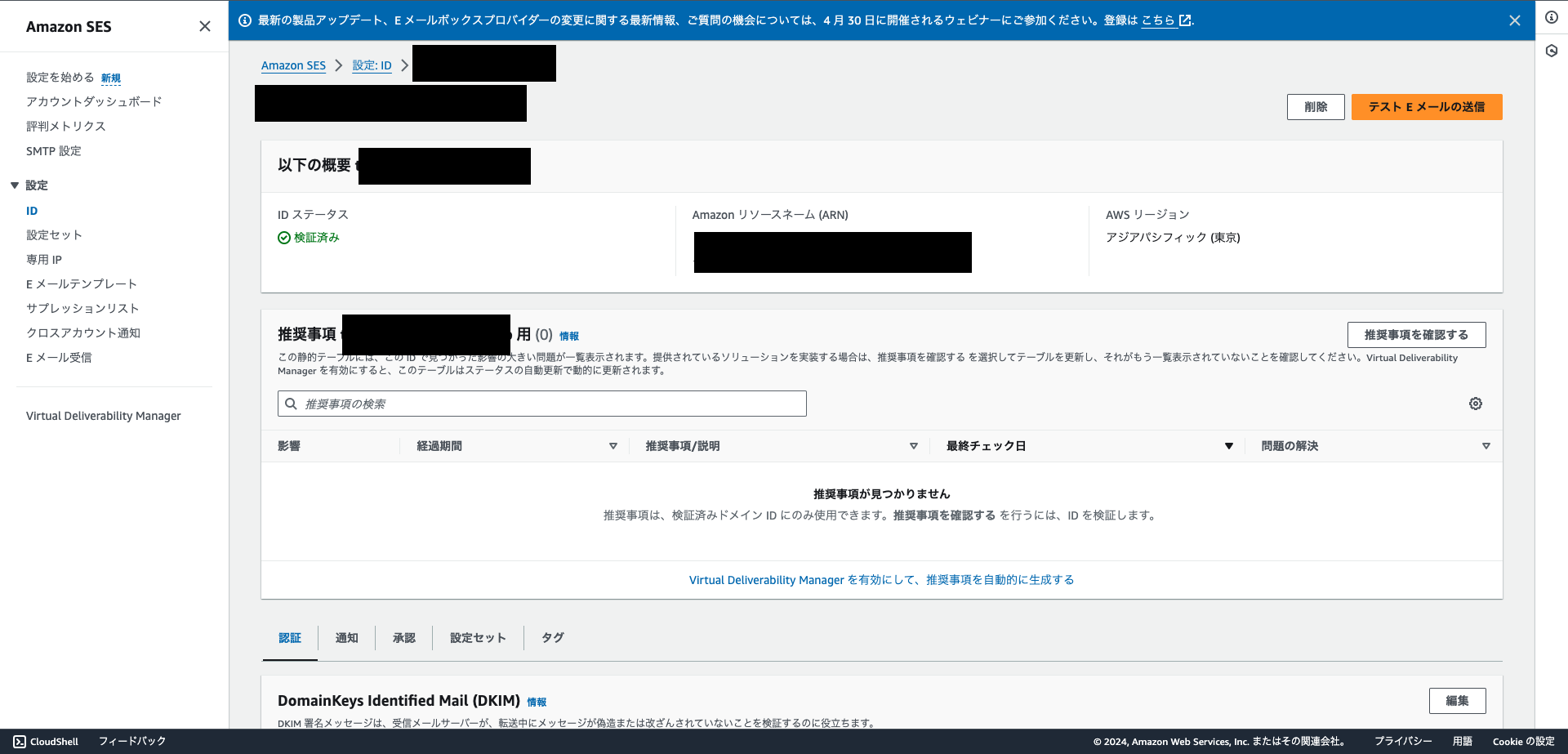Open アカウントダッシュボード in sidebar

click(94, 102)
